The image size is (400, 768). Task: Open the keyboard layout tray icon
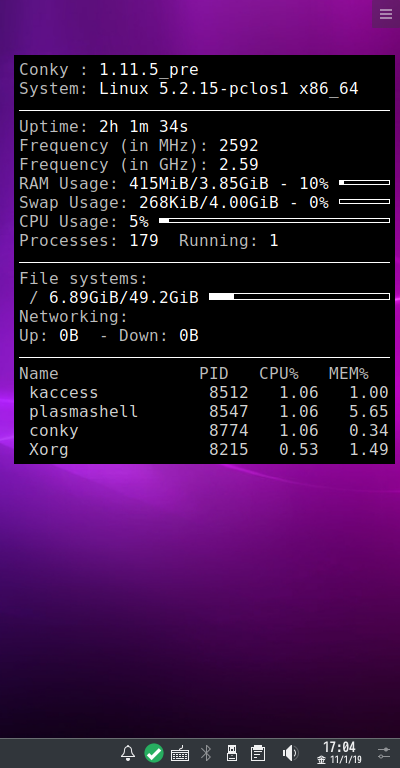[180, 753]
